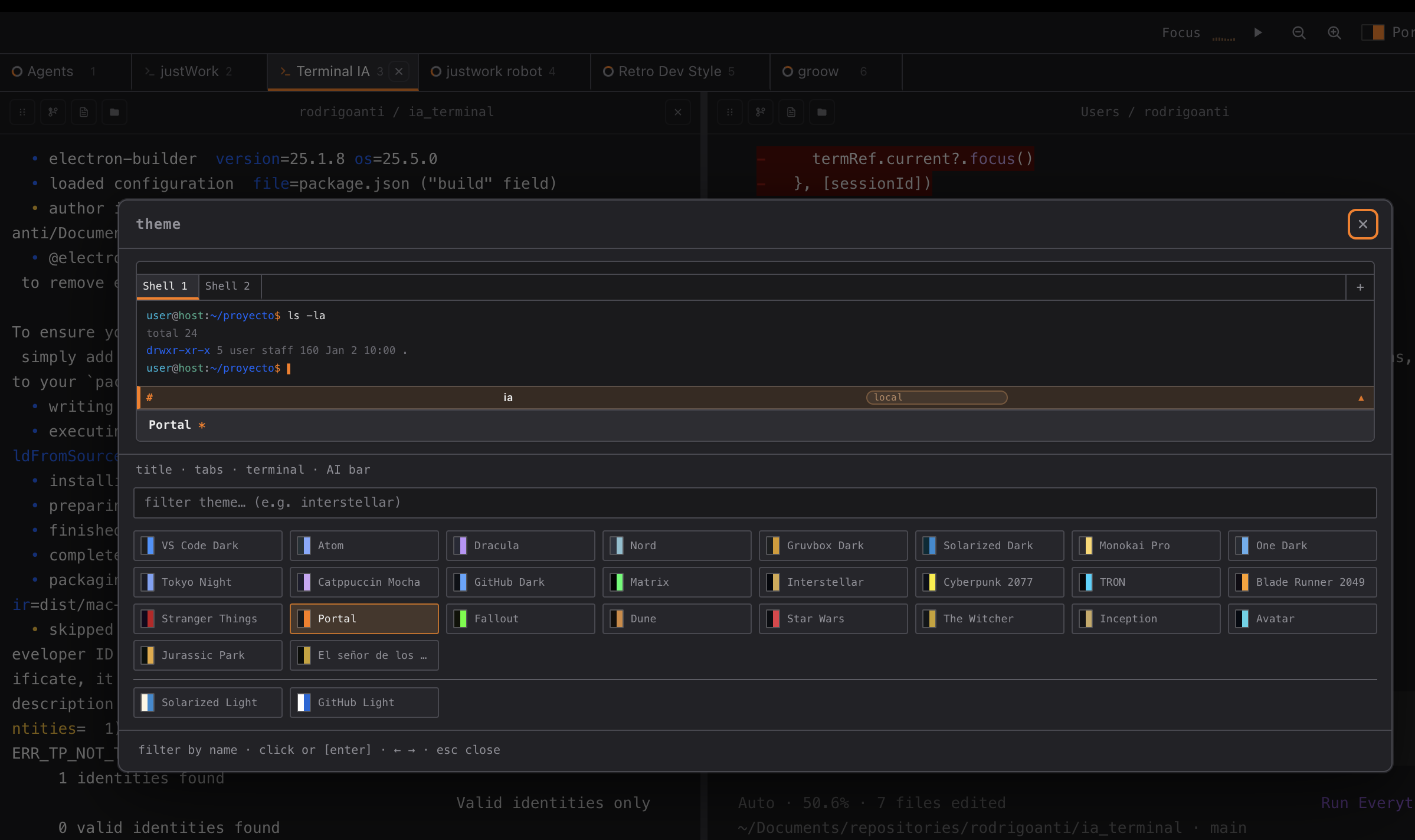
Task: Collapse the AI bar with the orange triangle
Action: coord(1361,398)
